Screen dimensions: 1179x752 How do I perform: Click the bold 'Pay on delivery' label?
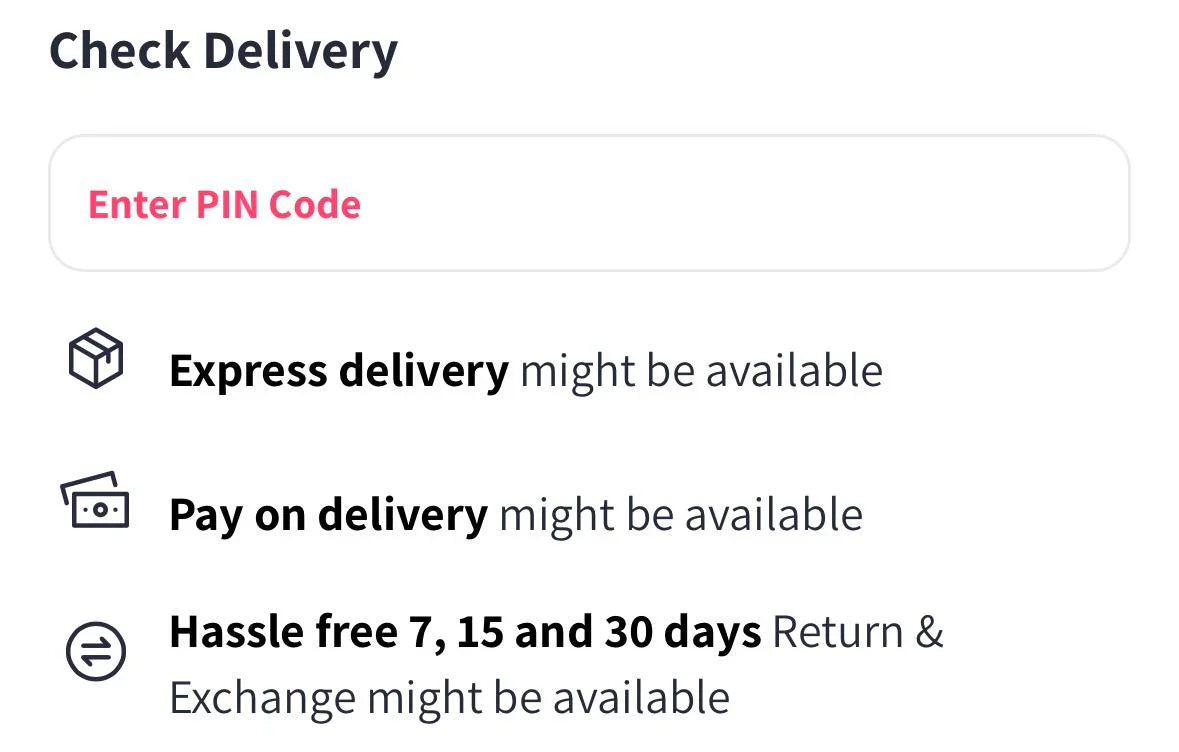coord(329,515)
